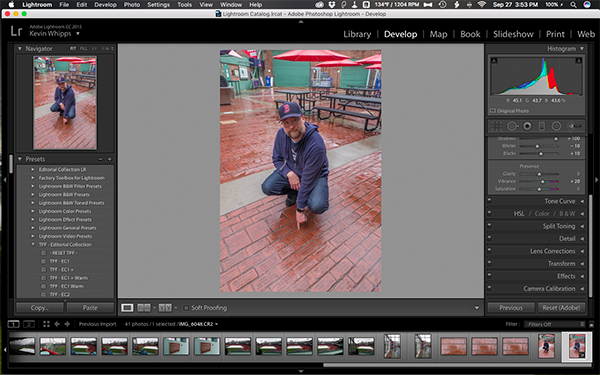
Task: Open the Photo menu in menu bar
Action: 132,5
